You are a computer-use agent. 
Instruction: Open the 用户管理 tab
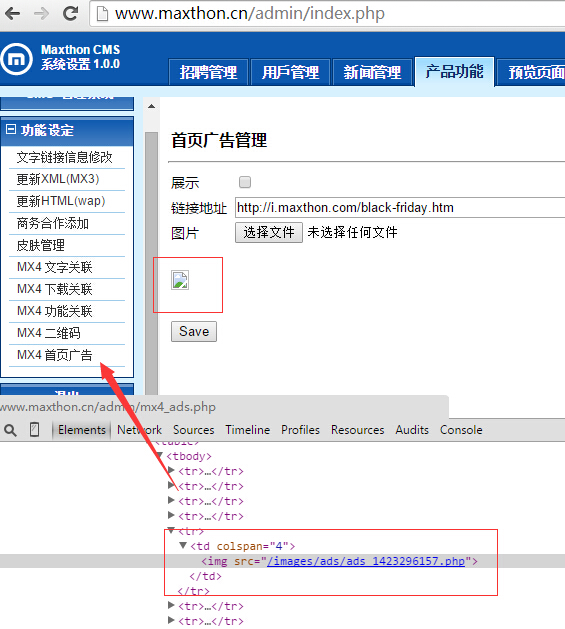pos(291,72)
